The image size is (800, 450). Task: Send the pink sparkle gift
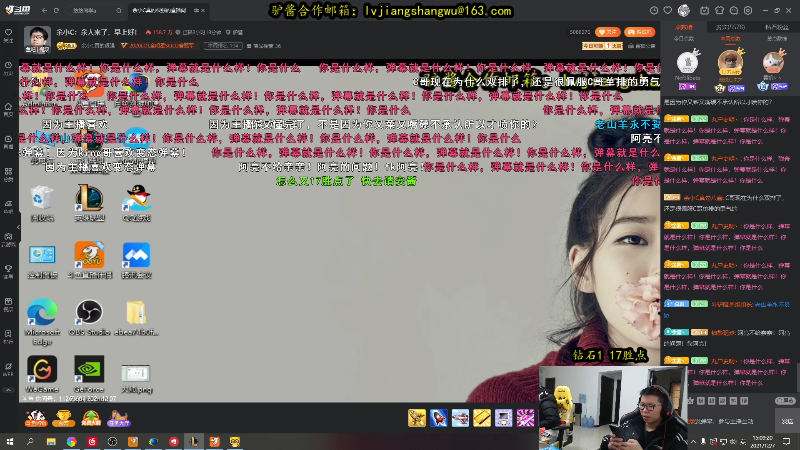tap(525, 418)
